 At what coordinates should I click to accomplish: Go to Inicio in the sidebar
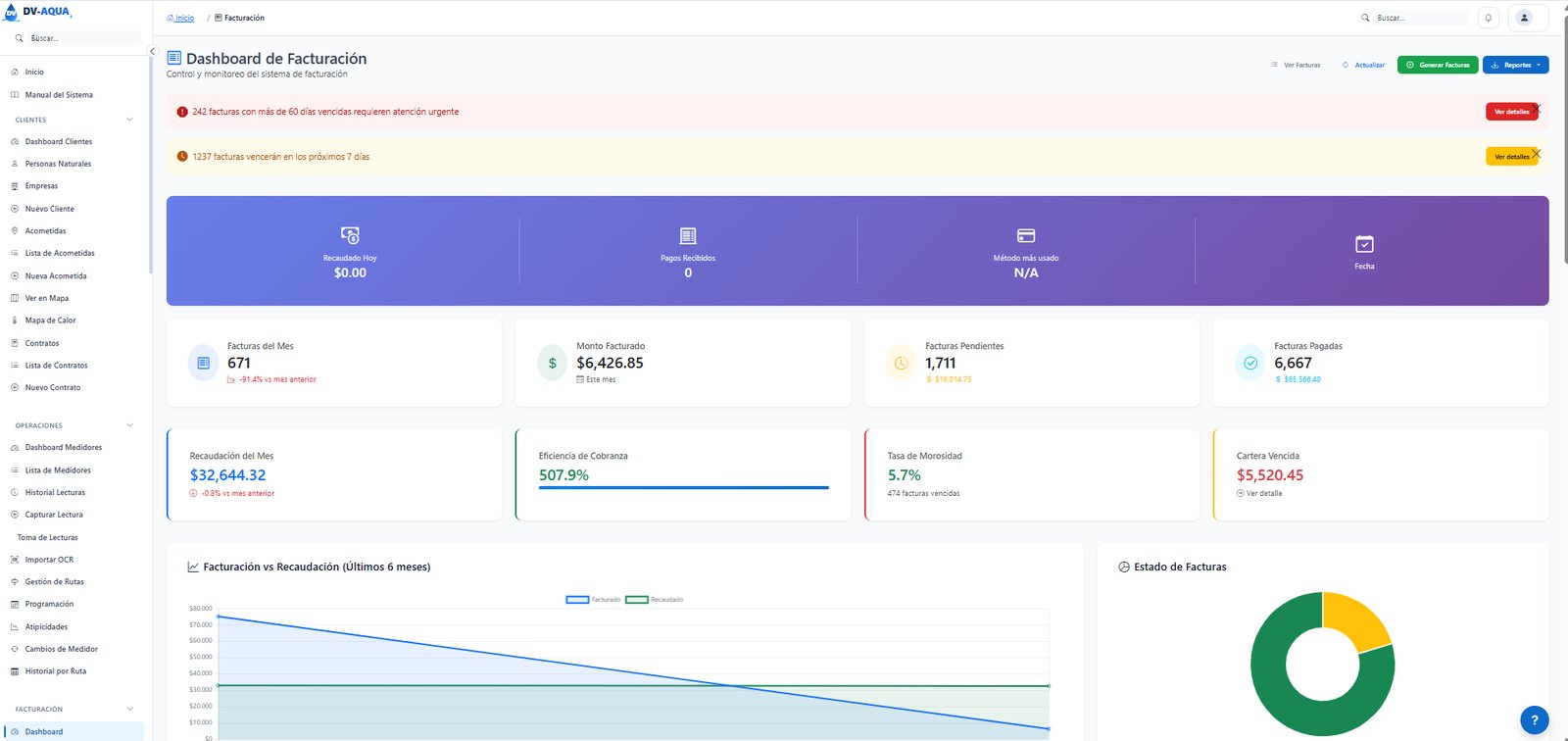click(73, 72)
